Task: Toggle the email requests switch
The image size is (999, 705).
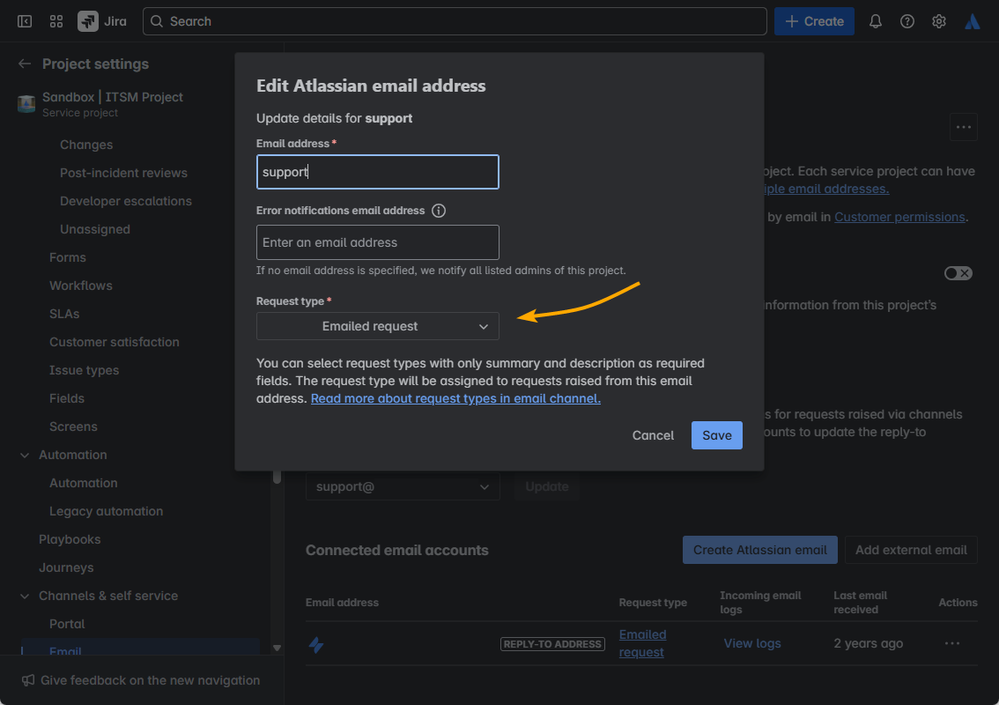Action: click(x=957, y=273)
